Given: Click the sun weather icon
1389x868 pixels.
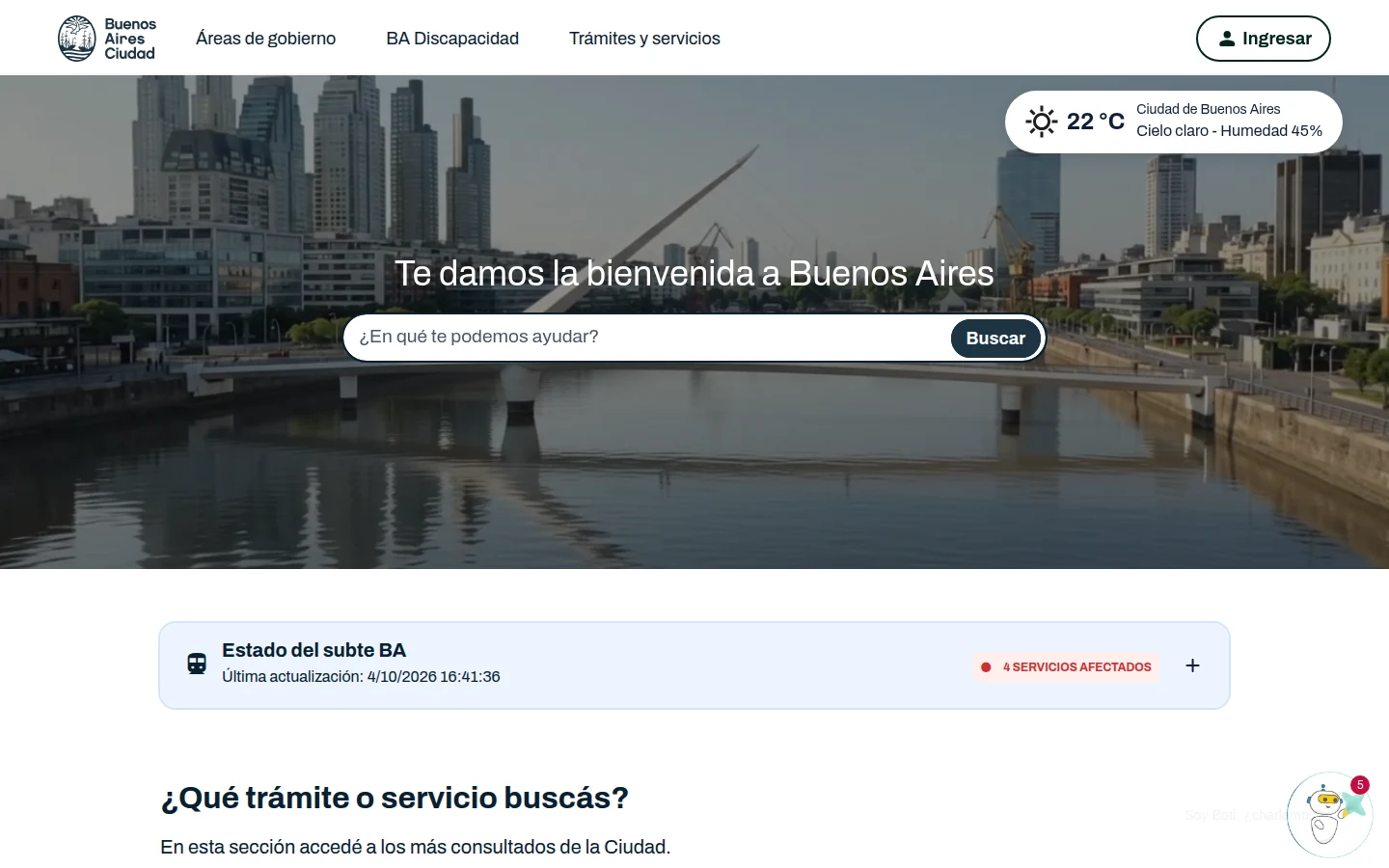Looking at the screenshot, I should point(1042,122).
